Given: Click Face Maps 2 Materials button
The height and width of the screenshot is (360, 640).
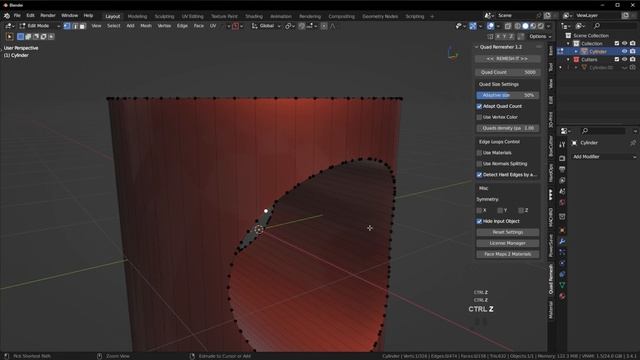Looking at the screenshot, I should [x=507, y=254].
